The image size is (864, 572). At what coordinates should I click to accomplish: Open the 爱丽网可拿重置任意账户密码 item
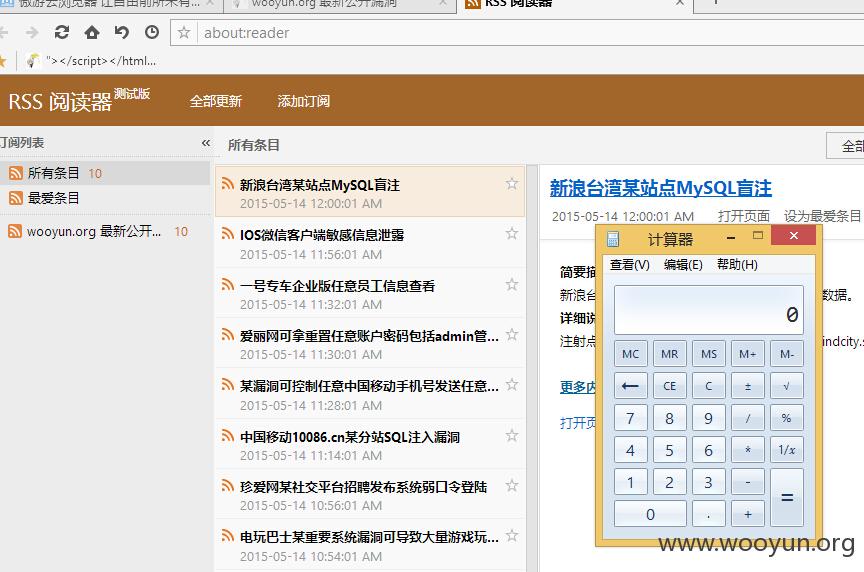pyautogui.click(x=370, y=344)
